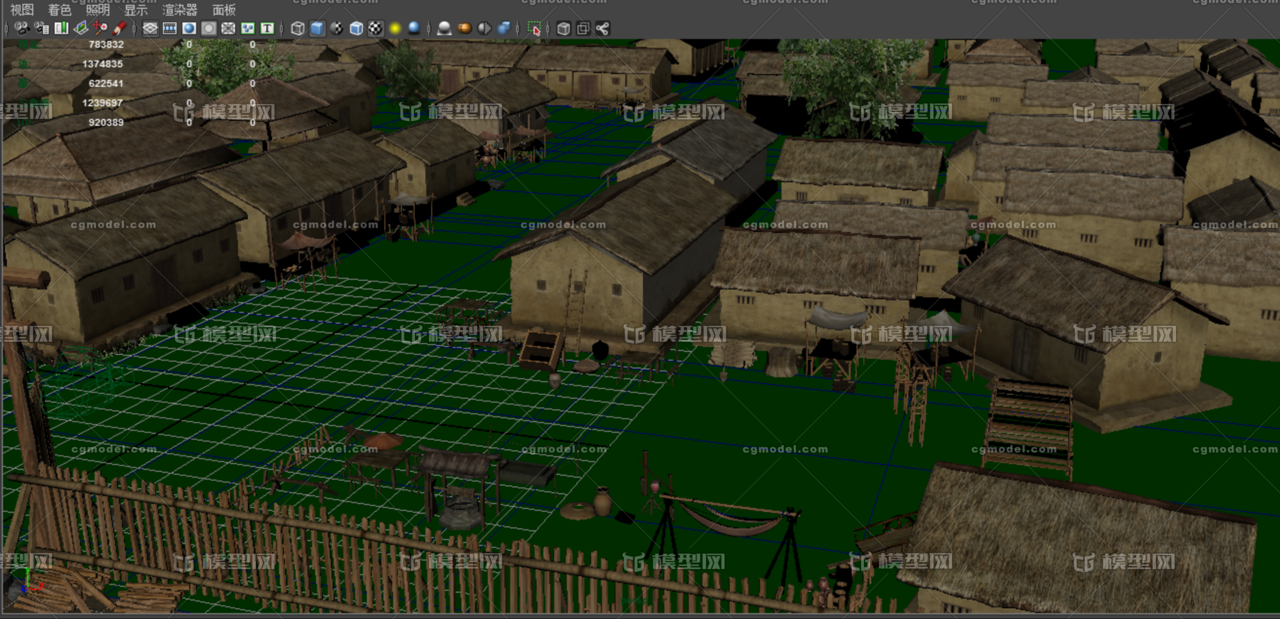Toggle screen space ambient occlusion
Image resolution: width=1280 pixels, height=619 pixels.
coord(444,28)
